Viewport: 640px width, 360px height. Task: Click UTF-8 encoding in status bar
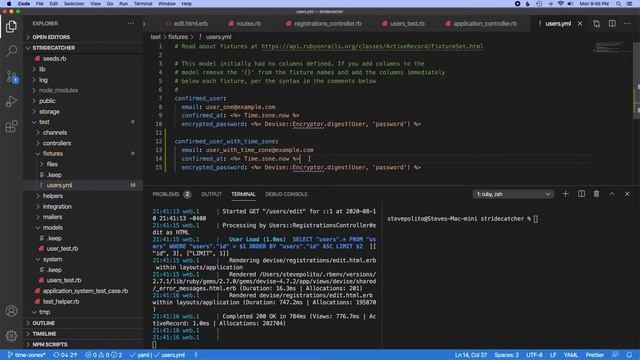[534, 355]
